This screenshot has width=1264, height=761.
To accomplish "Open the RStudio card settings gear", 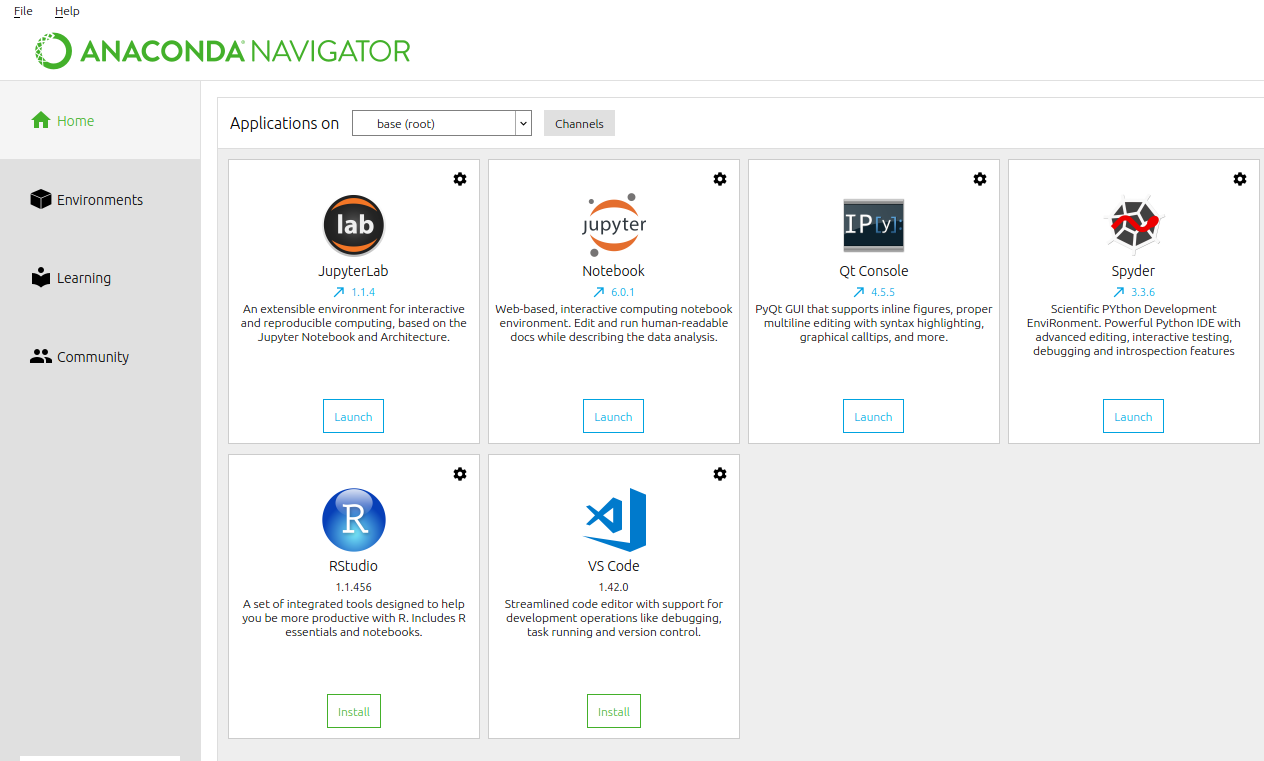I will coord(460,474).
